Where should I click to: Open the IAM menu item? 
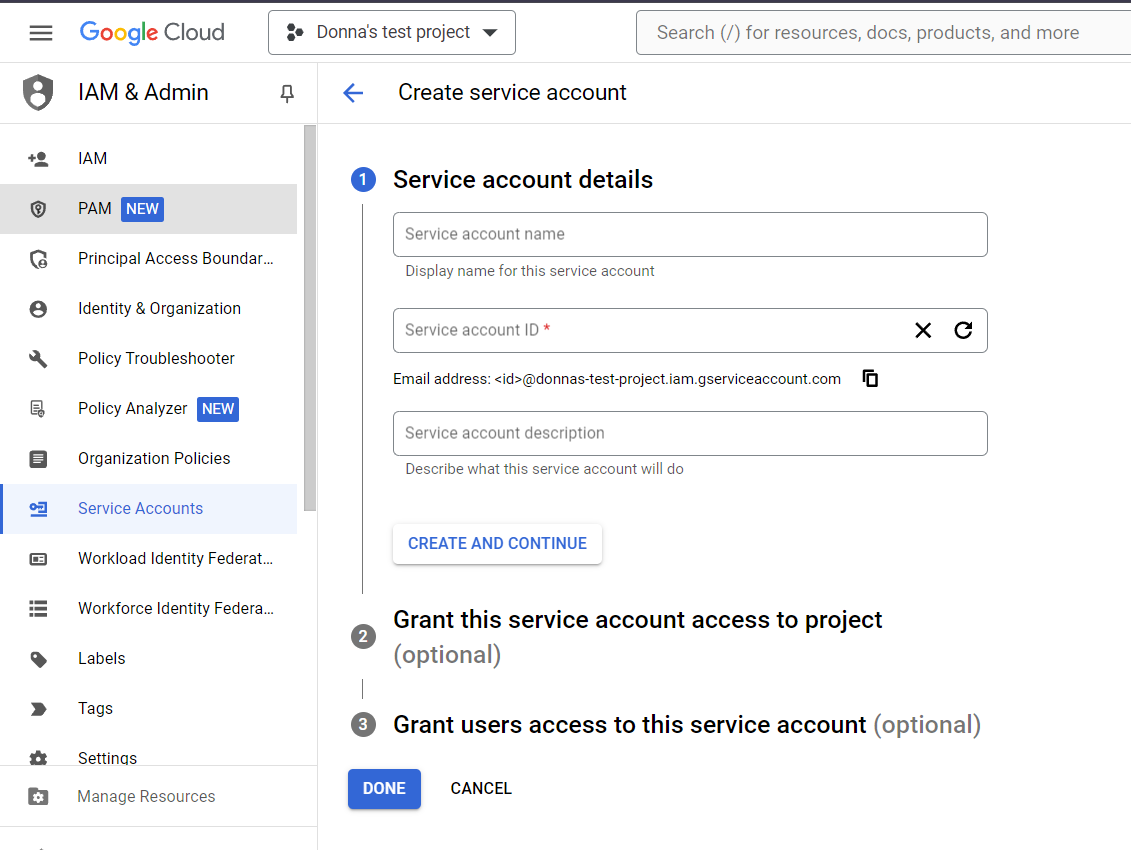click(x=149, y=159)
